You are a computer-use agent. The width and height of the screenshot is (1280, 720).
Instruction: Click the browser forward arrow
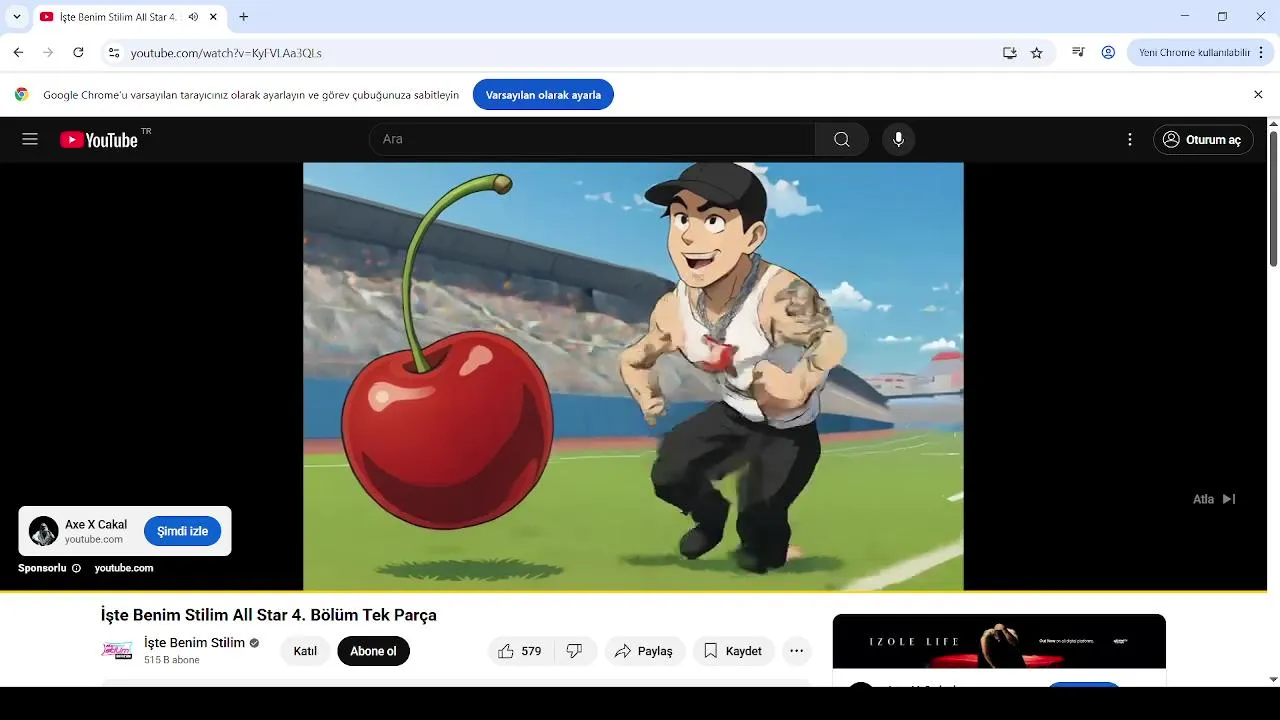pyautogui.click(x=48, y=52)
